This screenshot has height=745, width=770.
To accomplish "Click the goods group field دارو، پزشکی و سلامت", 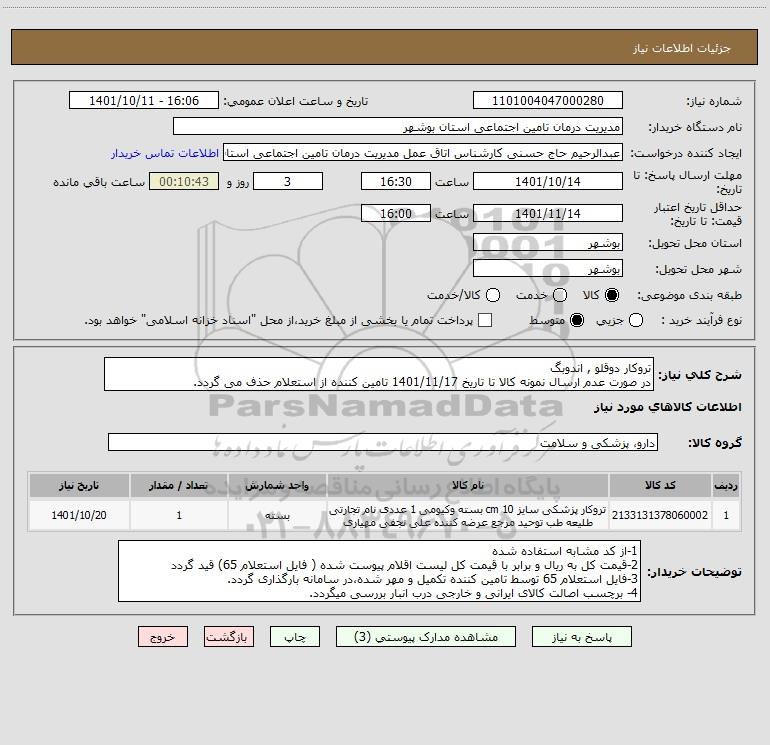I will pos(383,442).
